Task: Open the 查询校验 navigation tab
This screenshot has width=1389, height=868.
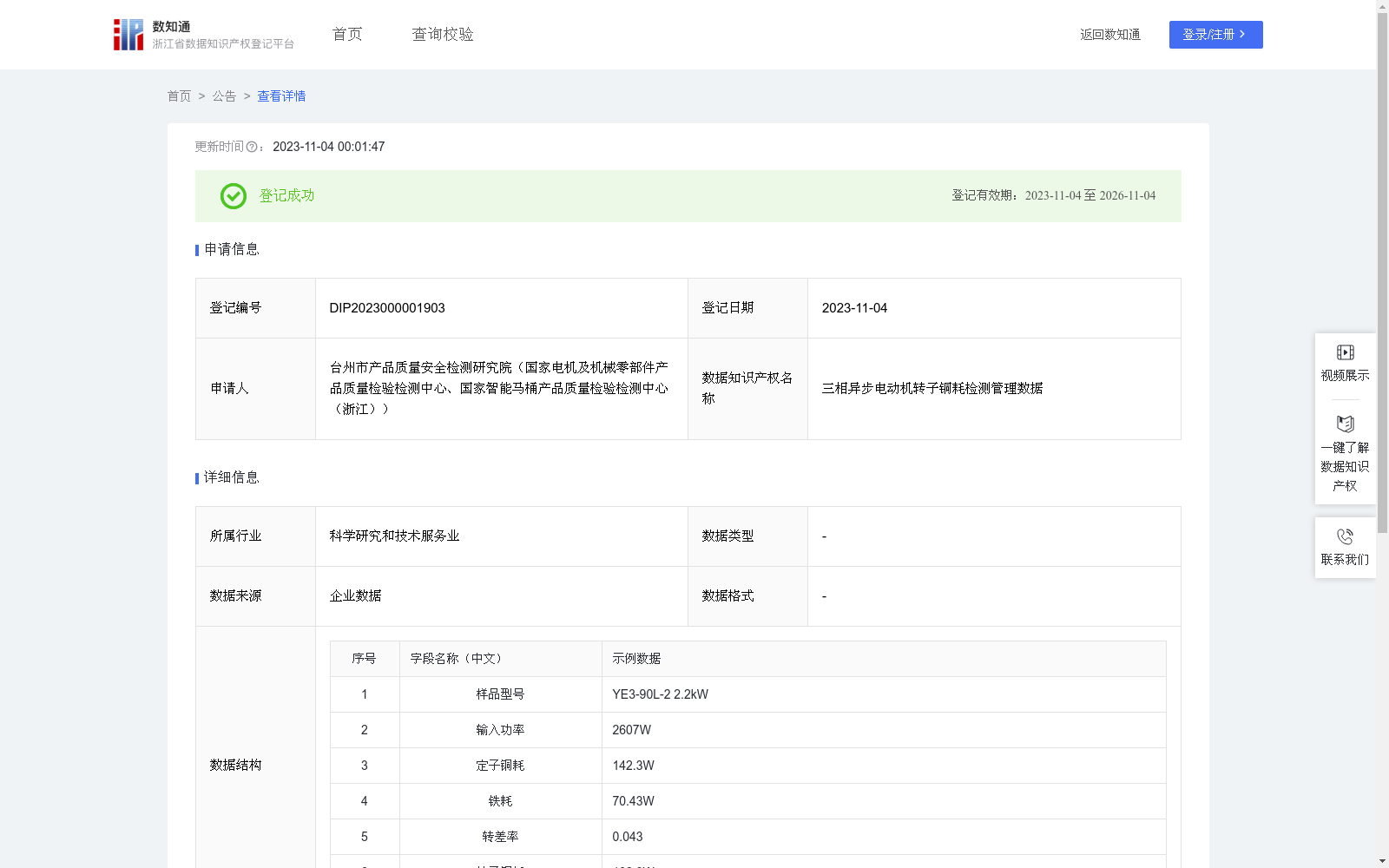Action: pos(443,35)
